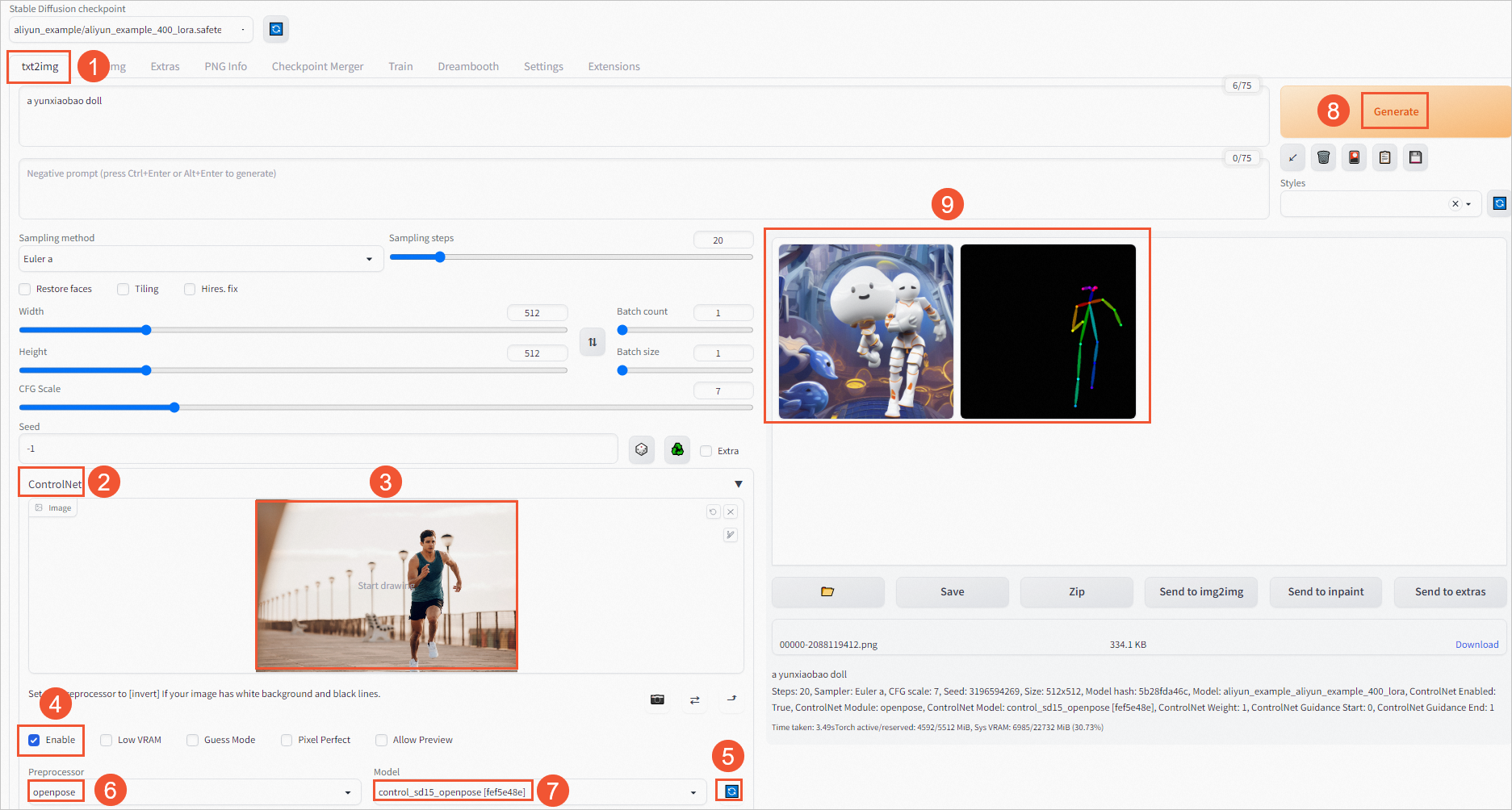Viewport: 1512px width, 810px height.
Task: Open the PNG Info tab
Action: point(225,66)
